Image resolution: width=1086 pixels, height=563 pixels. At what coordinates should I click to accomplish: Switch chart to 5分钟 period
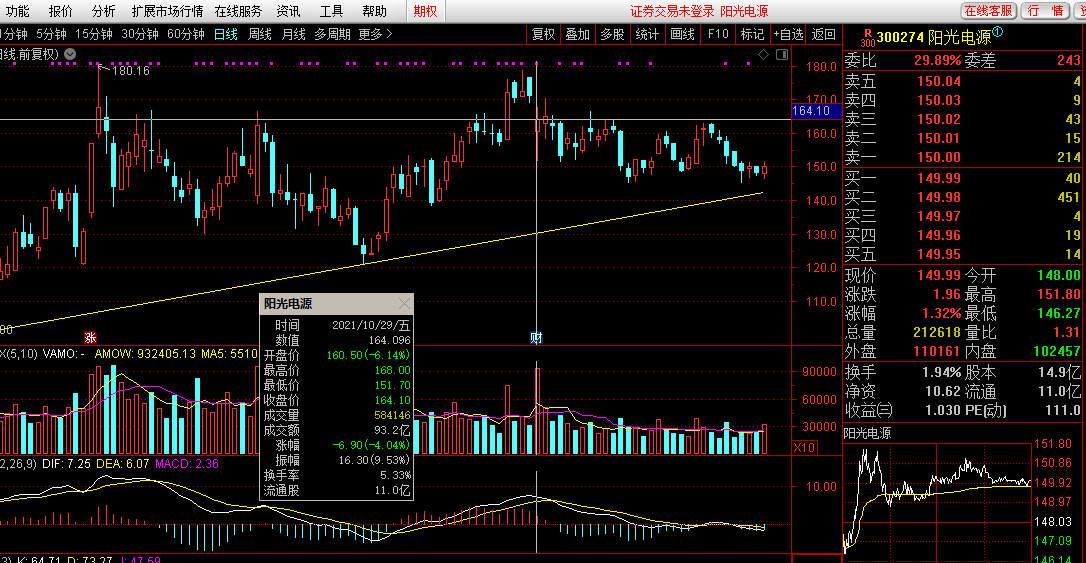(x=51, y=34)
